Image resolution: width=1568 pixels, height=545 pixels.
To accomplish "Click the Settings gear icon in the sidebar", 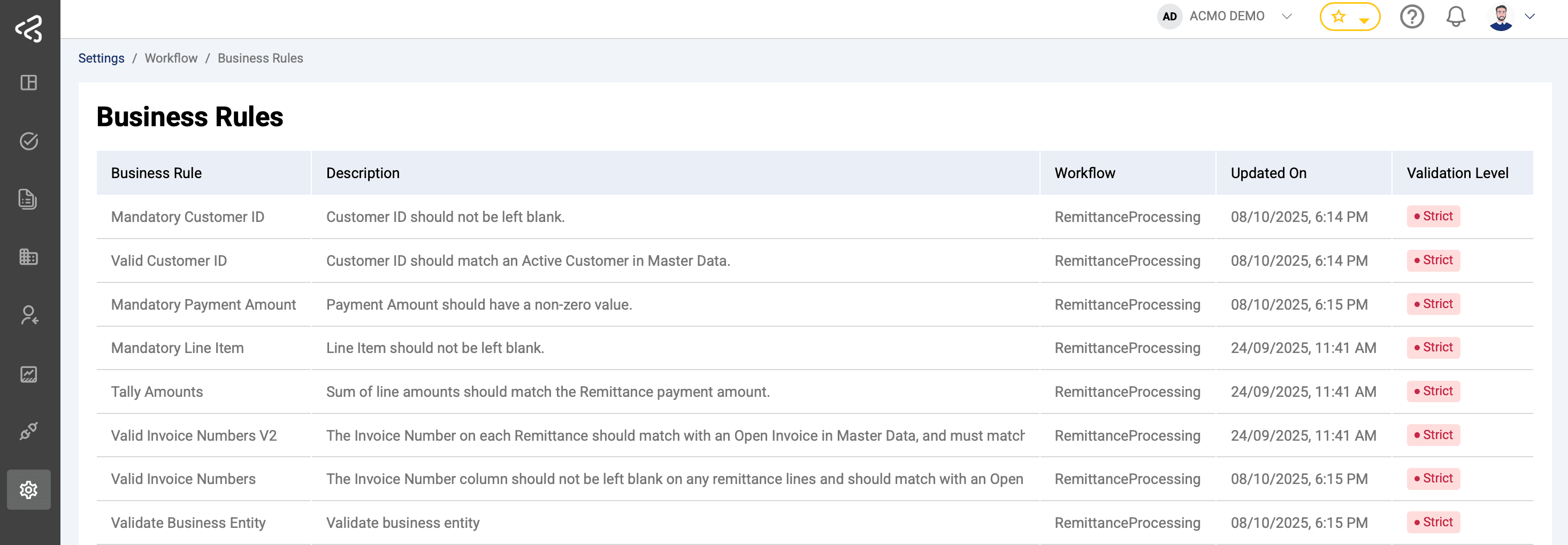I will [28, 489].
